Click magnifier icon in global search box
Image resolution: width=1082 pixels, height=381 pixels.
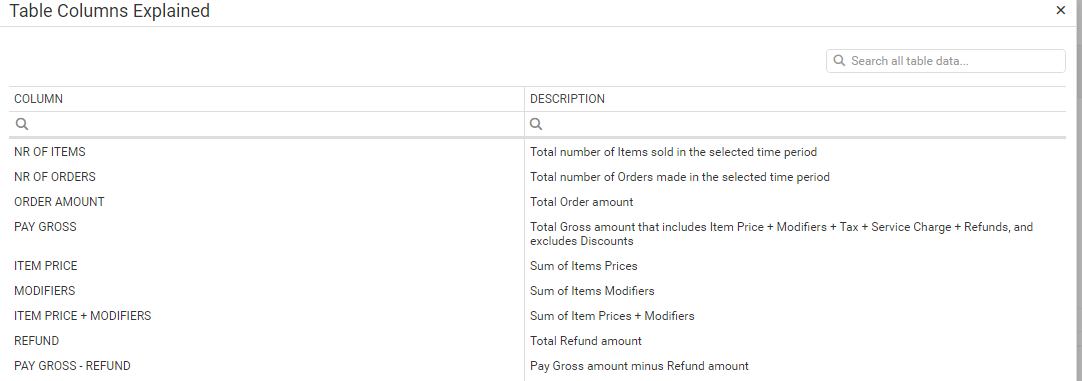(839, 61)
